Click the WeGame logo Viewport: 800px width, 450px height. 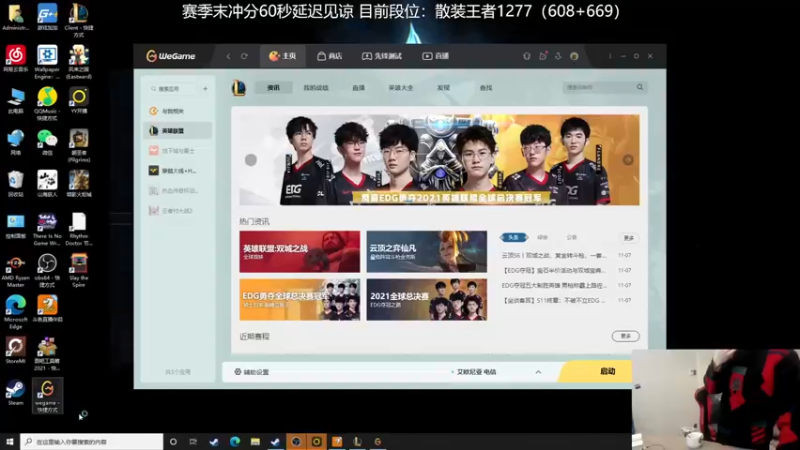(170, 56)
